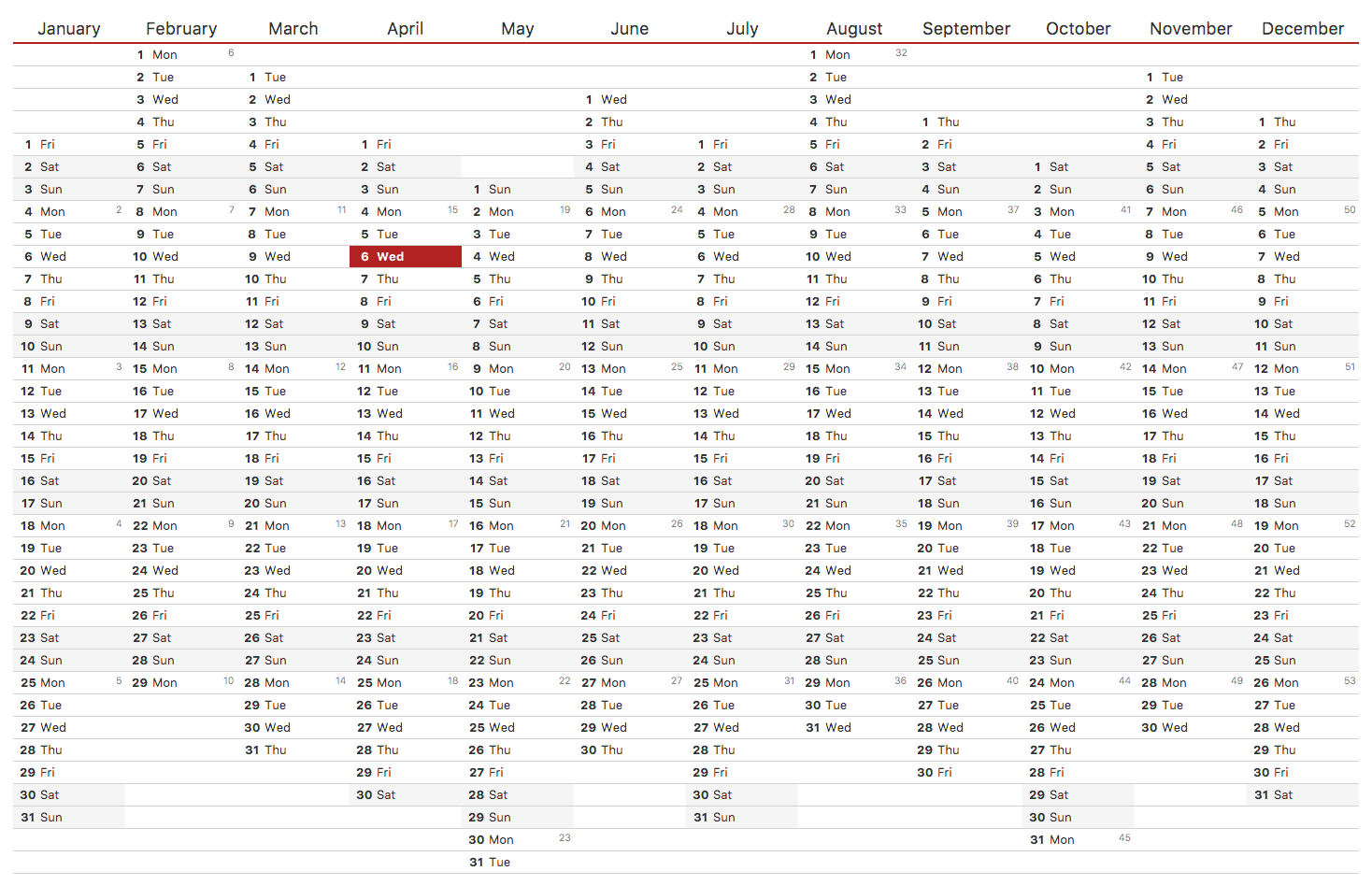Click week number 23 in May

click(565, 837)
